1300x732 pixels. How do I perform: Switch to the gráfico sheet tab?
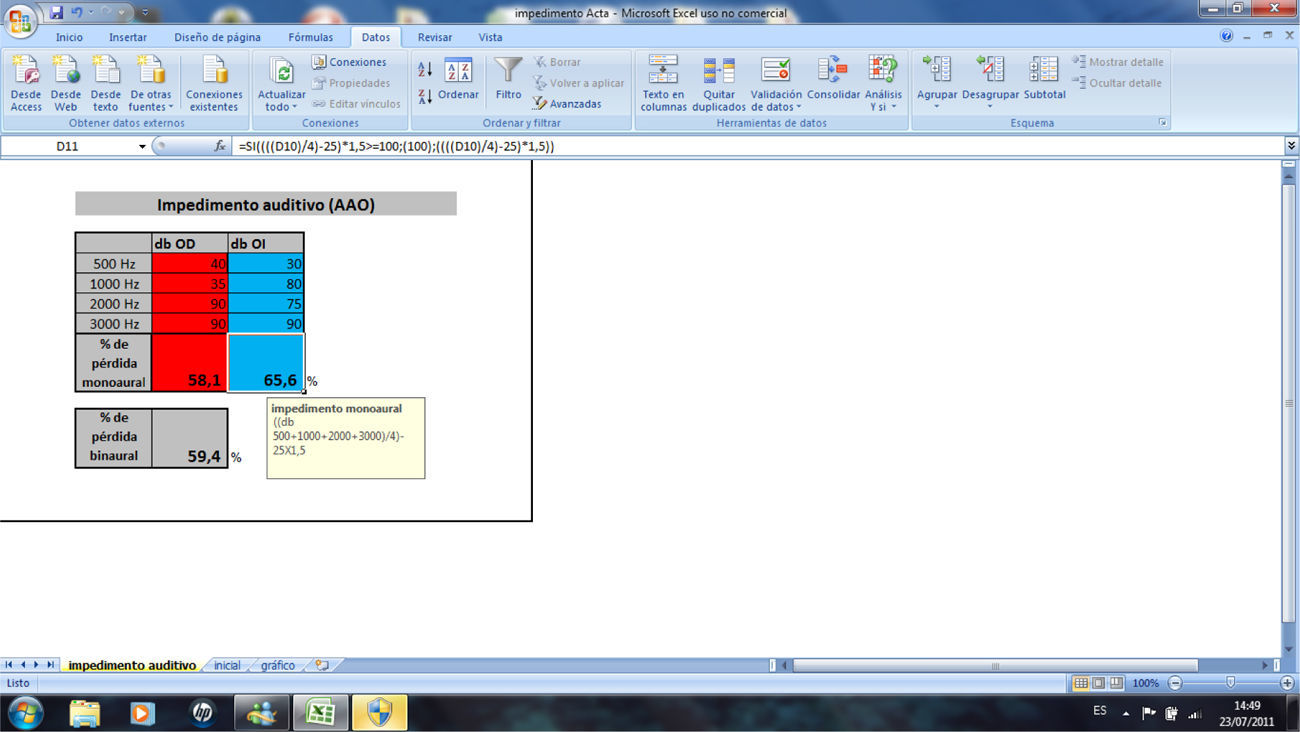tap(278, 665)
